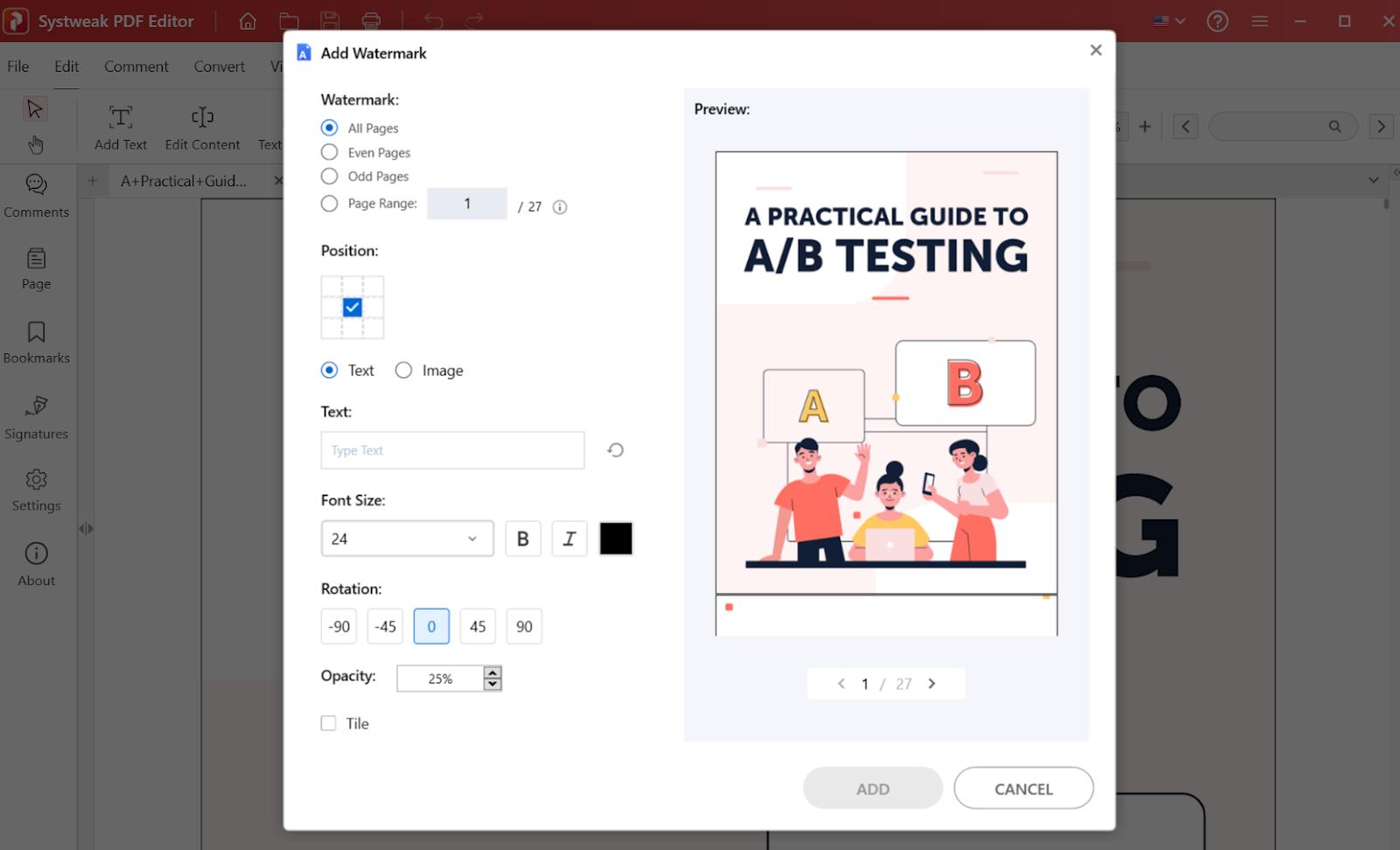1400x850 pixels.
Task: Click the page range info icon
Action: (560, 207)
